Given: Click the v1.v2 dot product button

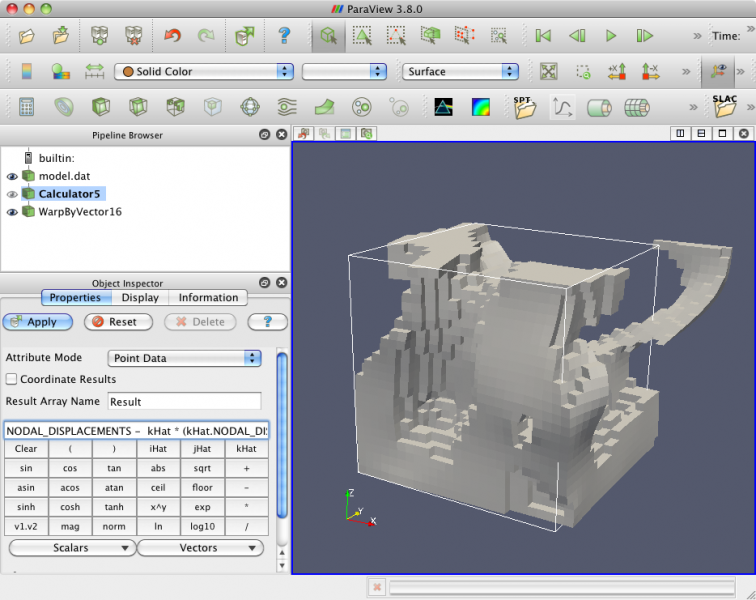Looking at the screenshot, I should 26,527.
